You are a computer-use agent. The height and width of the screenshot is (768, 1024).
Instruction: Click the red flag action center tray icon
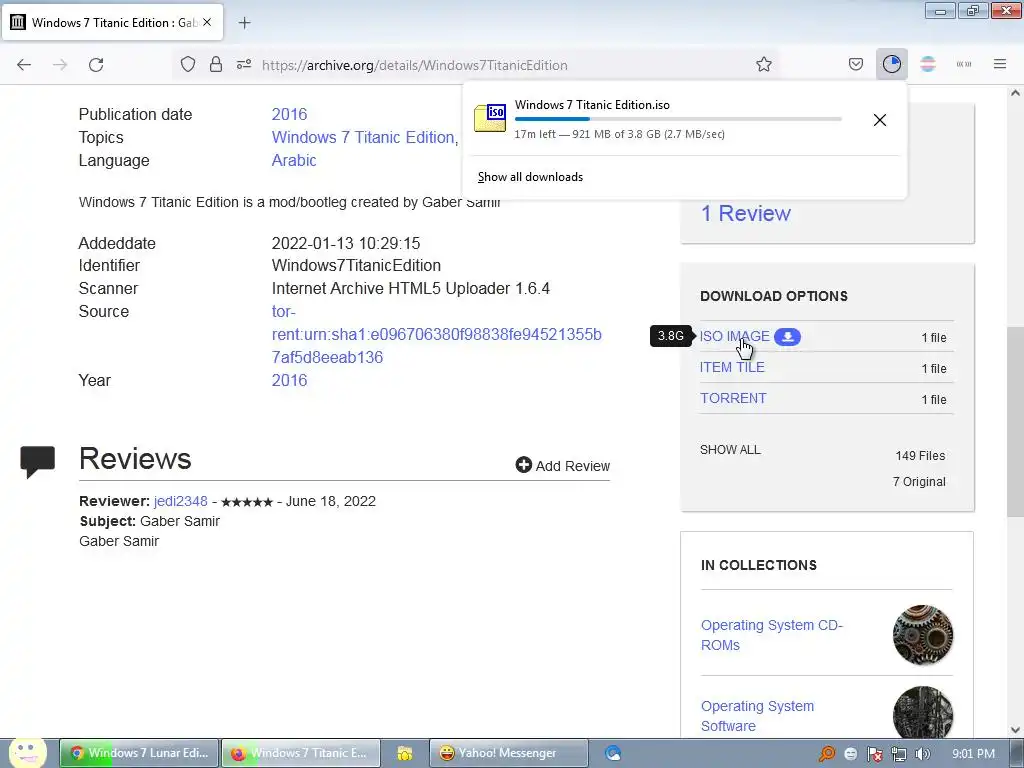874,754
